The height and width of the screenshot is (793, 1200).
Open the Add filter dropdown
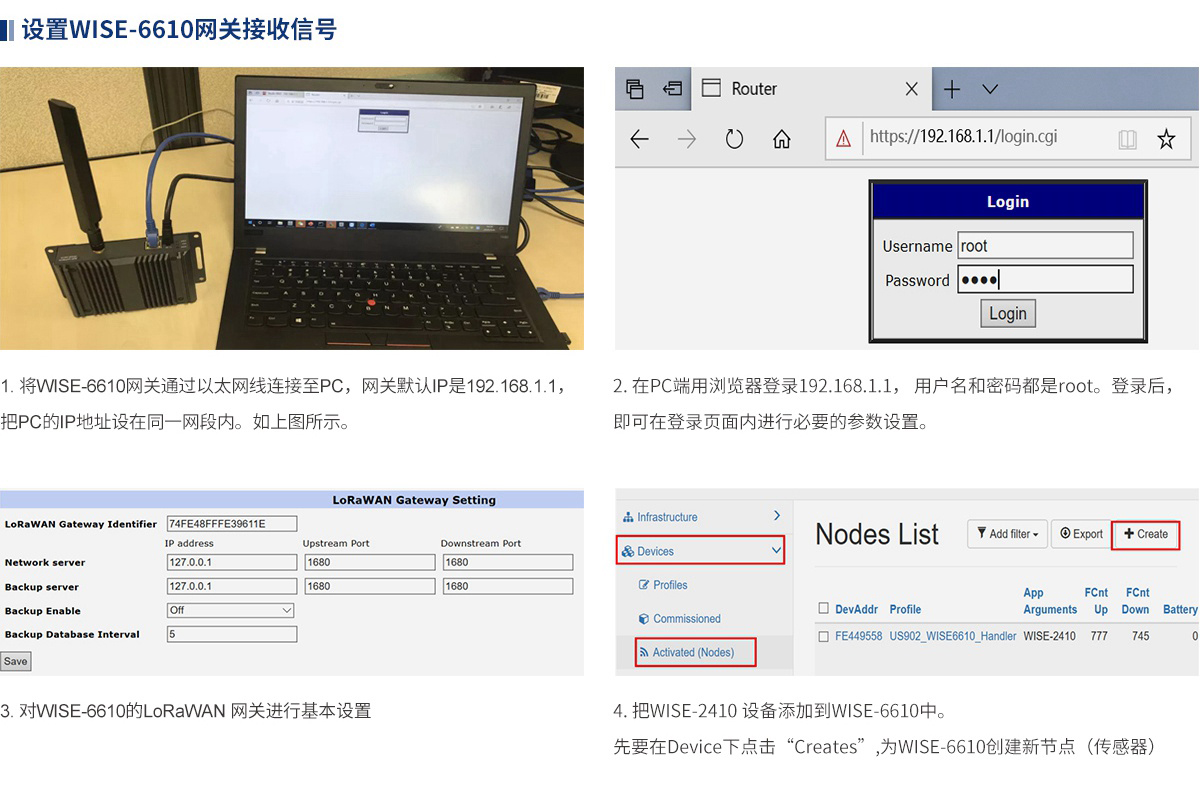tap(1007, 534)
